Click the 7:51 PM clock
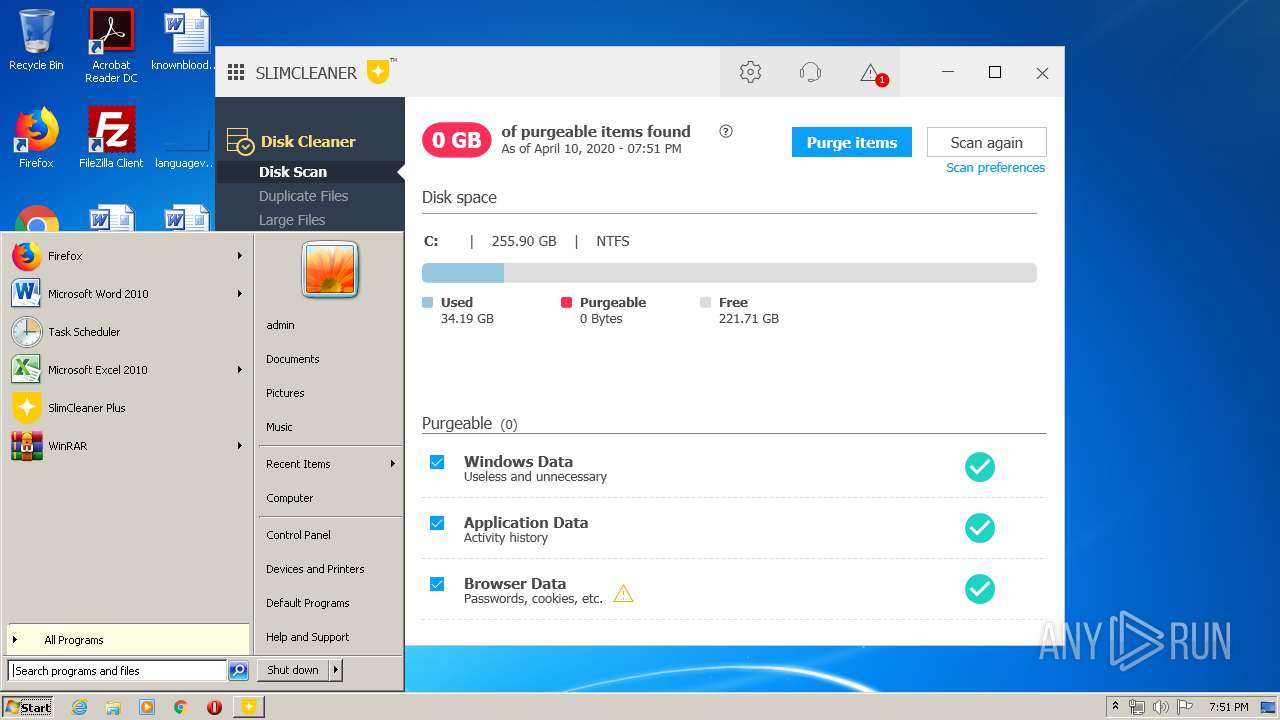 click(1229, 707)
